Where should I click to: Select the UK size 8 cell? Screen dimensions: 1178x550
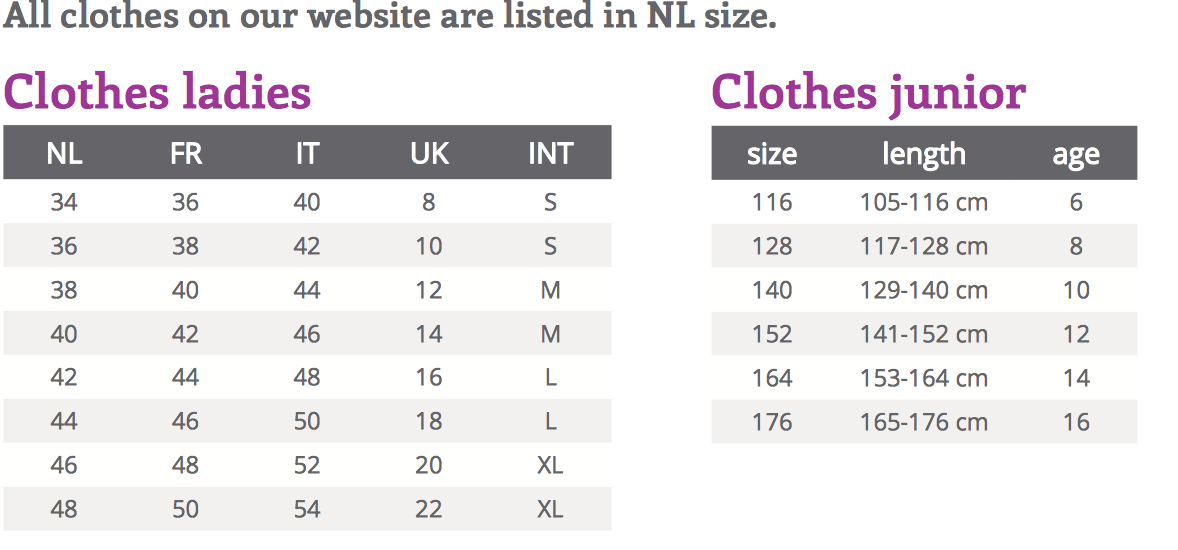pos(429,202)
